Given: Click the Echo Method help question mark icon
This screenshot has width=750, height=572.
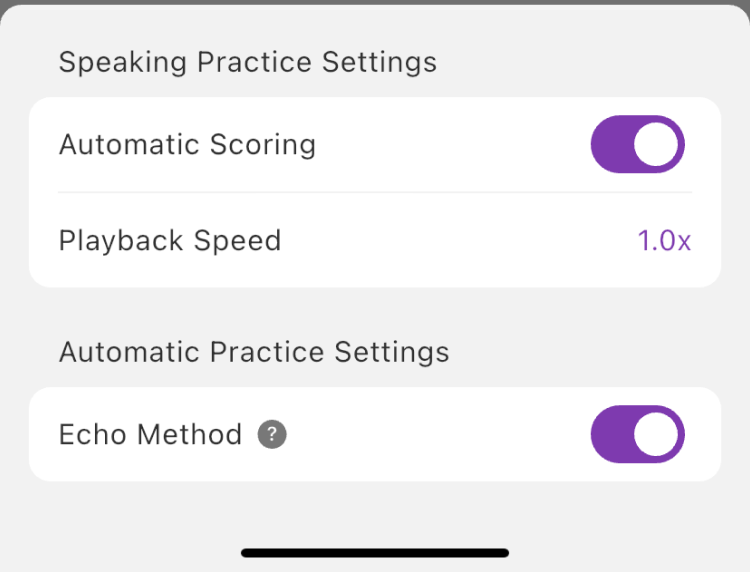Looking at the screenshot, I should tap(272, 435).
